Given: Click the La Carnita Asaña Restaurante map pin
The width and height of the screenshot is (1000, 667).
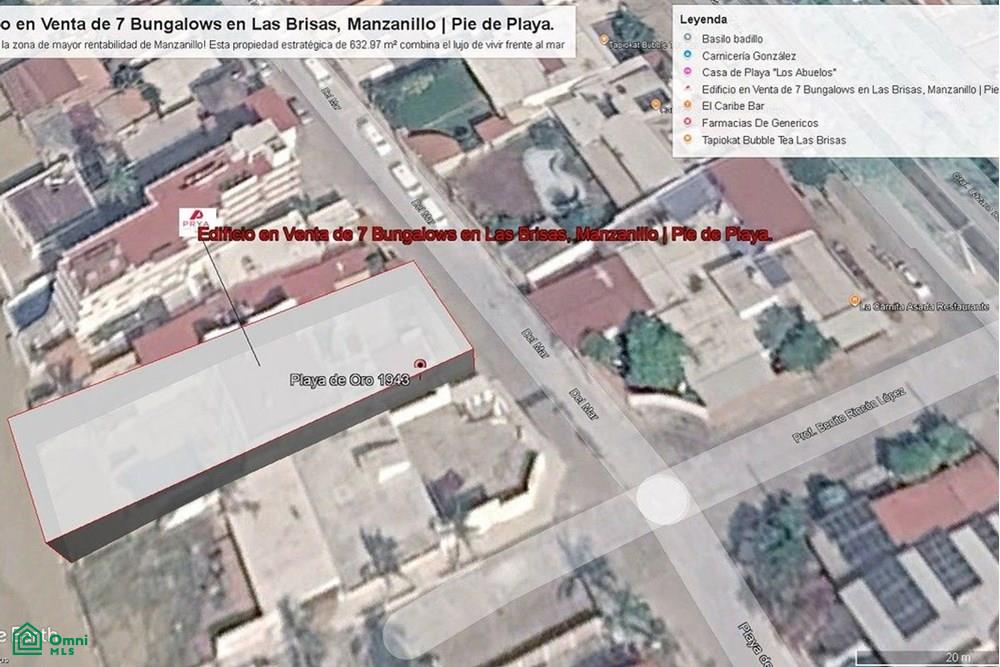Looking at the screenshot, I should pos(854,300).
